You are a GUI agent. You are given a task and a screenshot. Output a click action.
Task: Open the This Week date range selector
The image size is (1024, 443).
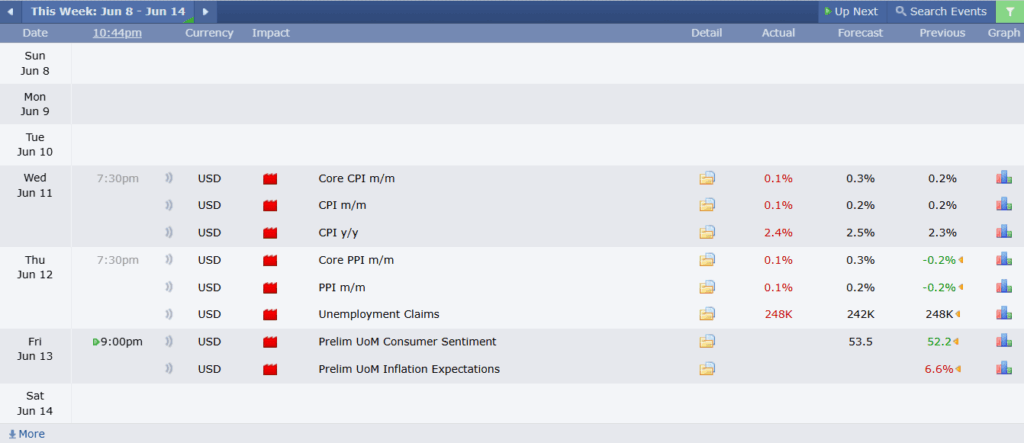pos(108,12)
